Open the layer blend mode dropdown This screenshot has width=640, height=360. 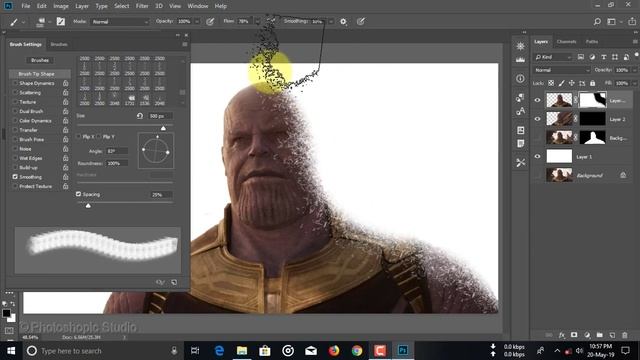[562, 70]
